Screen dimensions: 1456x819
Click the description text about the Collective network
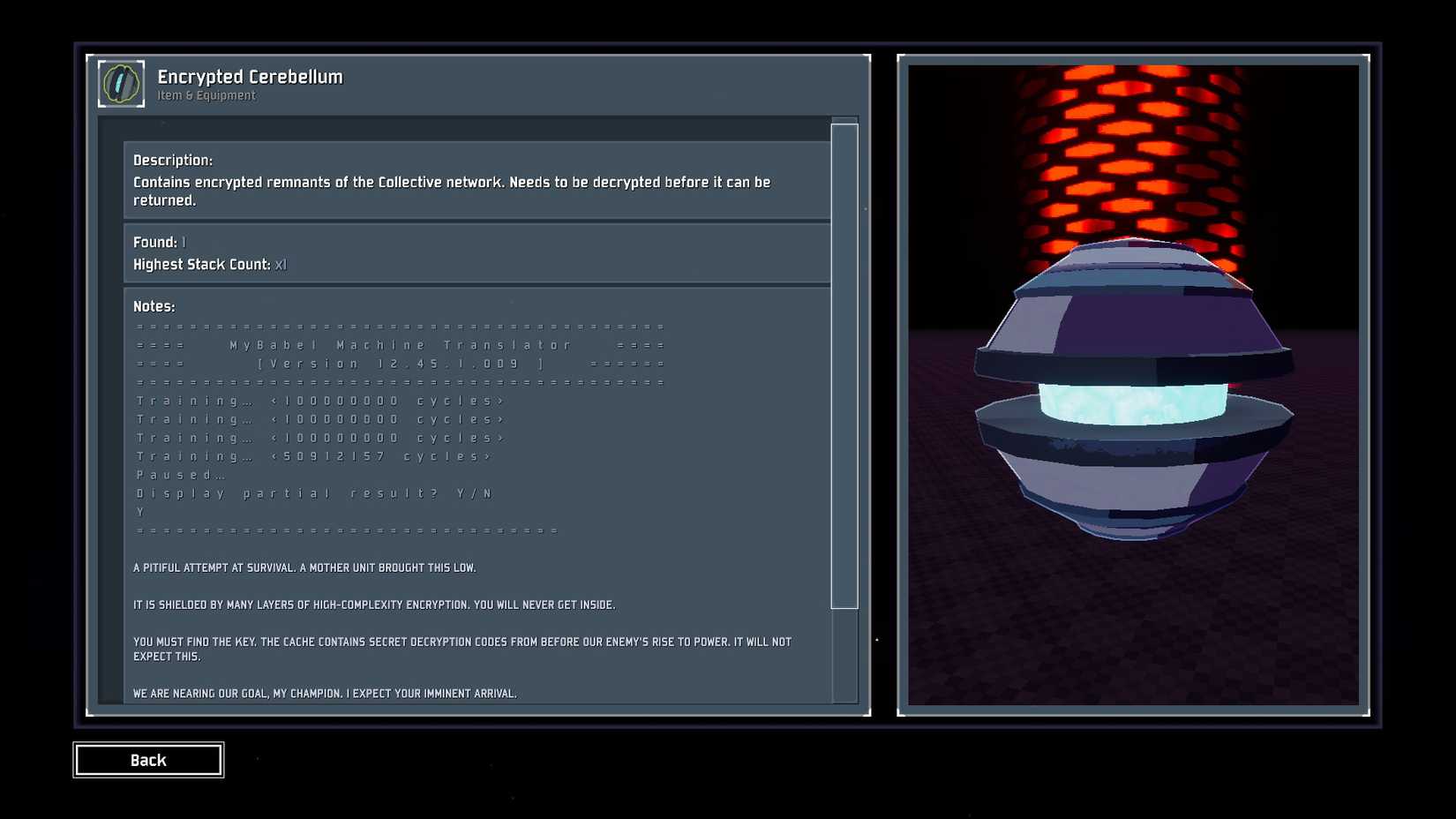(x=451, y=191)
